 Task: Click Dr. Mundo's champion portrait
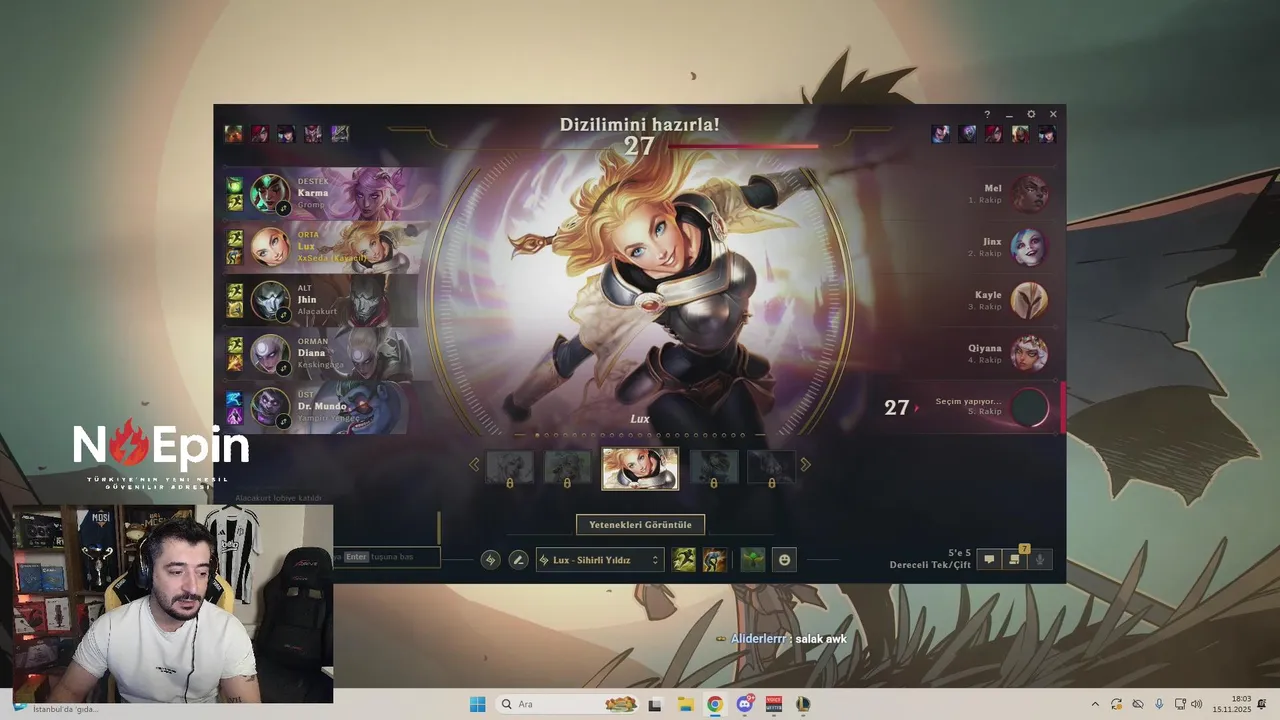click(269, 407)
